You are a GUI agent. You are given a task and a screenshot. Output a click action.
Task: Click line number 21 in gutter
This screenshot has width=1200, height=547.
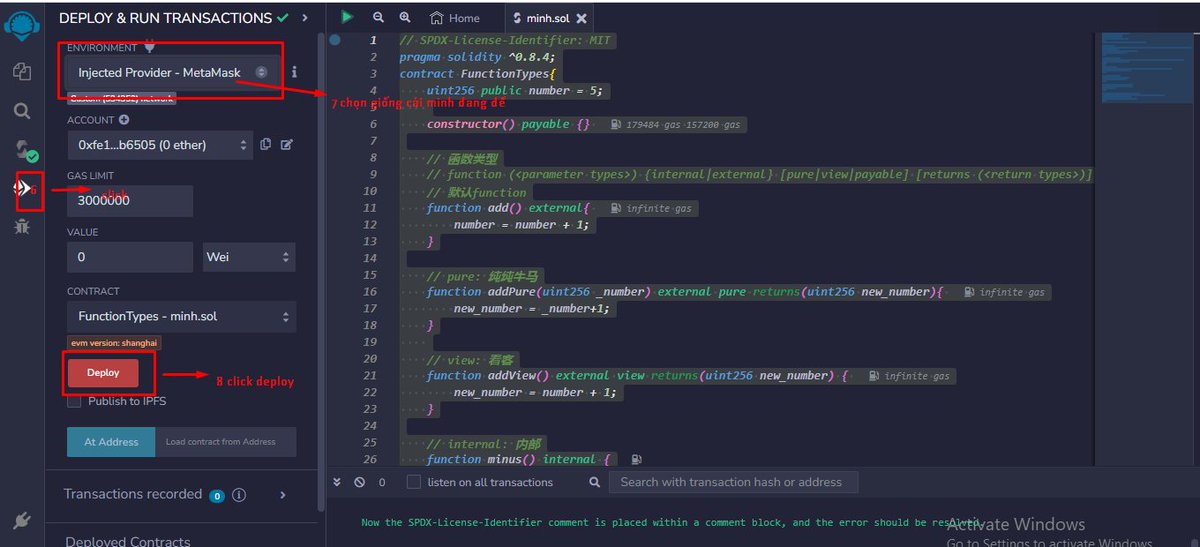tap(371, 376)
